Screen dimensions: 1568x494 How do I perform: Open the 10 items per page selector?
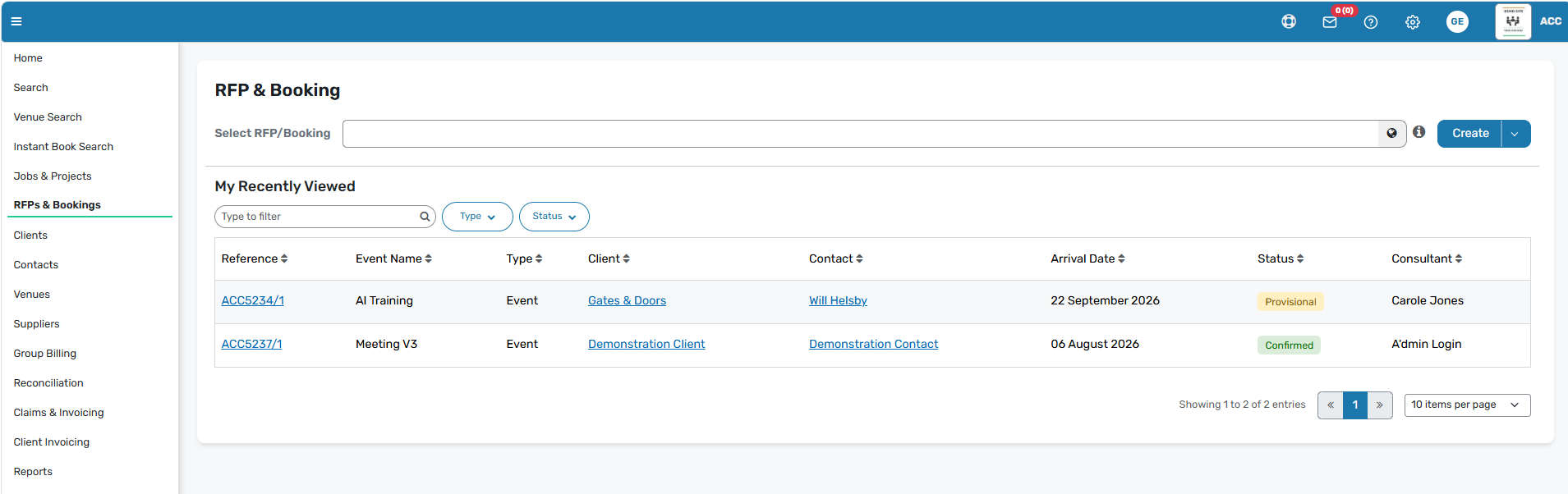click(1467, 405)
